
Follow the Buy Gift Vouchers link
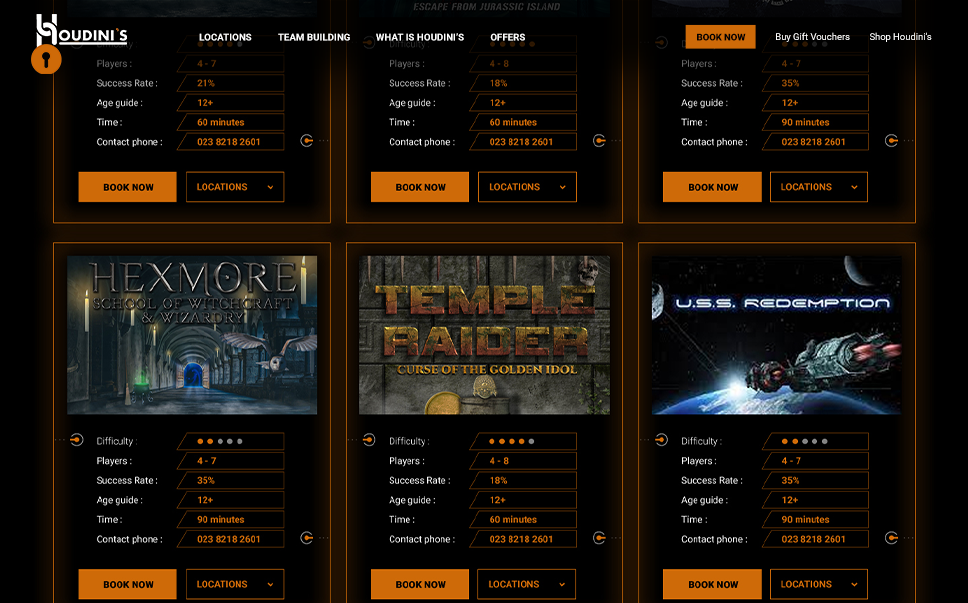(x=812, y=37)
